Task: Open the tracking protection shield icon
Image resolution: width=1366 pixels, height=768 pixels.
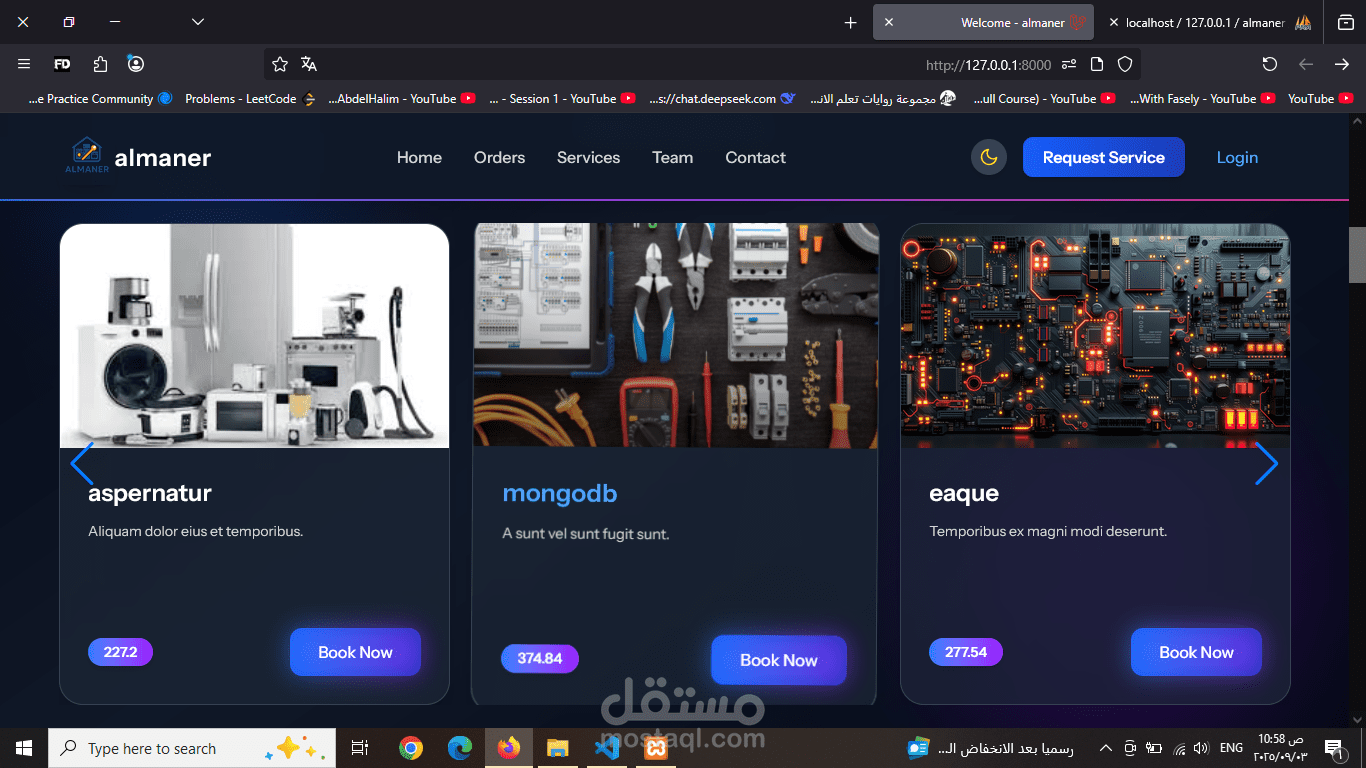Action: 1125,64
